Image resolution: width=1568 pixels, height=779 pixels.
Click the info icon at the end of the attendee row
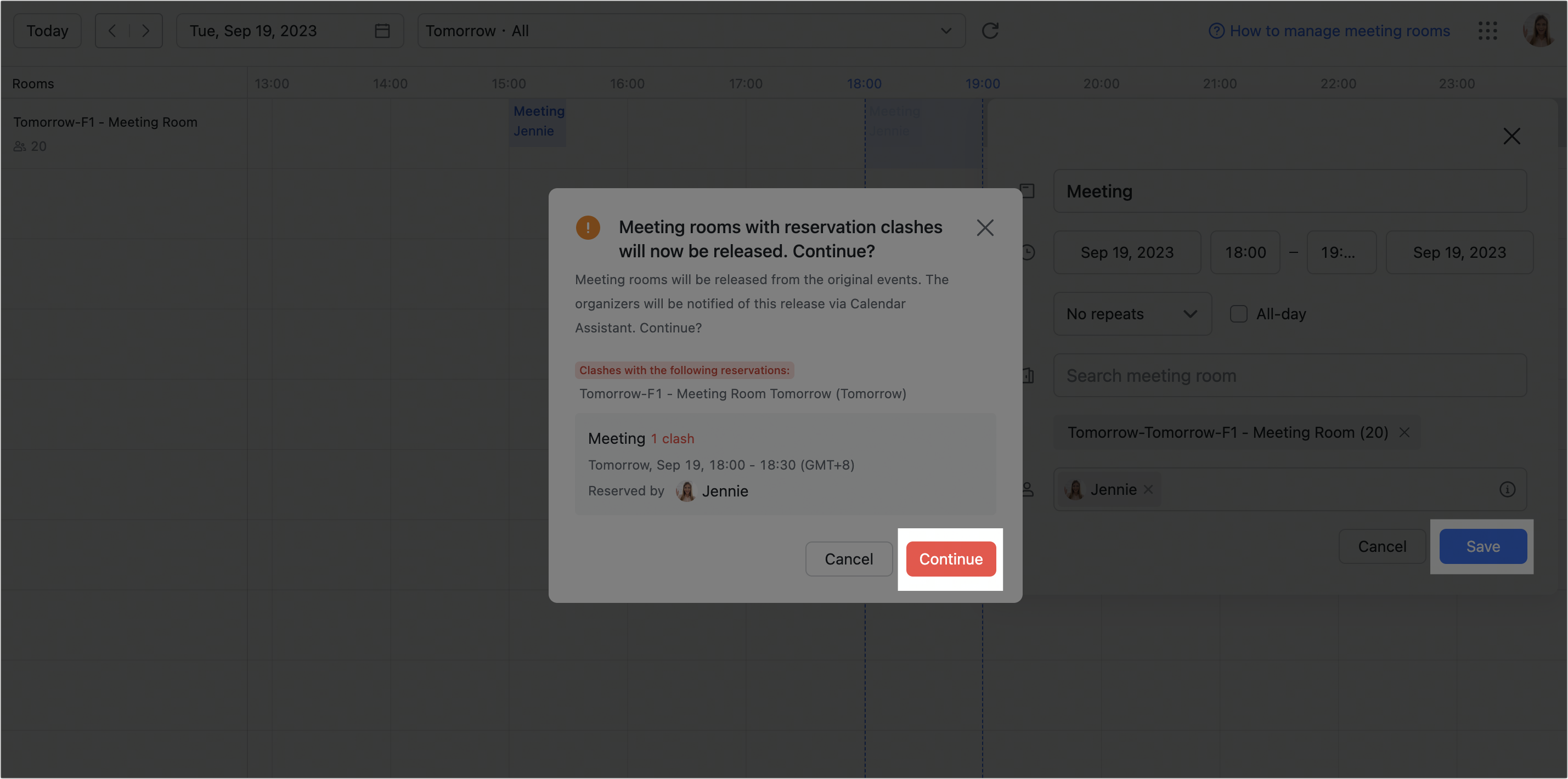(1507, 489)
